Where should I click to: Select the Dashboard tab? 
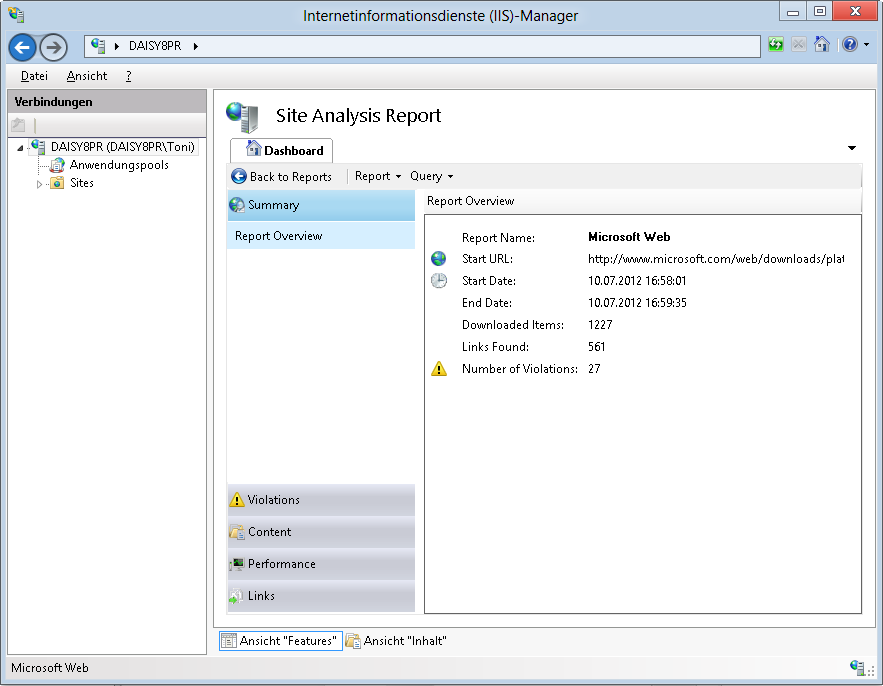pos(284,150)
